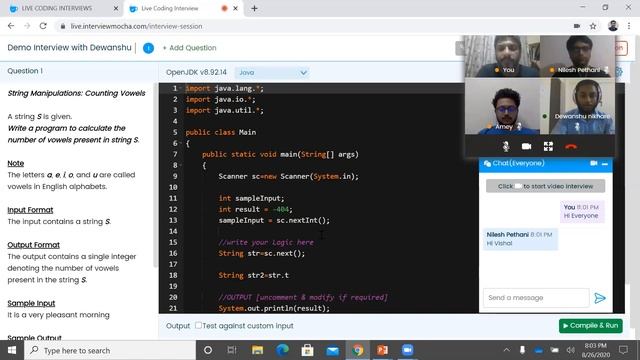Click Windows taskbar search box
The image size is (640, 360).
110,350
